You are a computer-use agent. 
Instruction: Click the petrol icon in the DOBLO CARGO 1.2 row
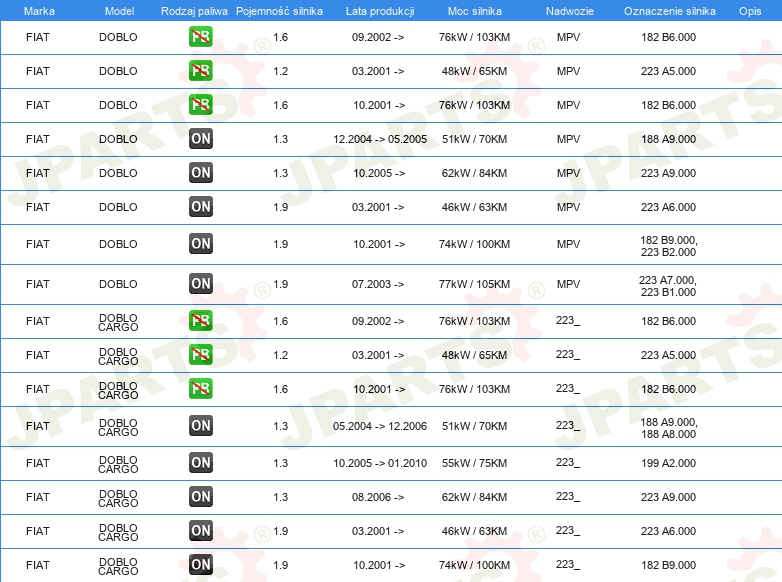click(200, 355)
